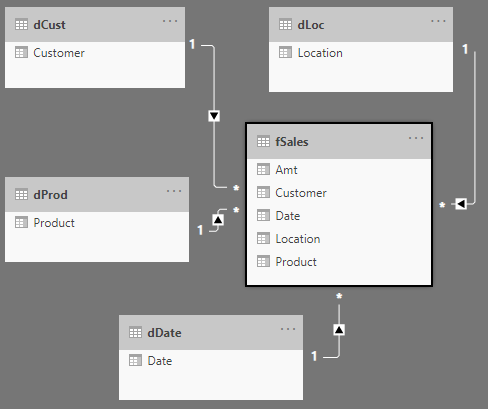Select the Location field in dLoc table
This screenshot has height=409, width=488.
[x=361, y=53]
